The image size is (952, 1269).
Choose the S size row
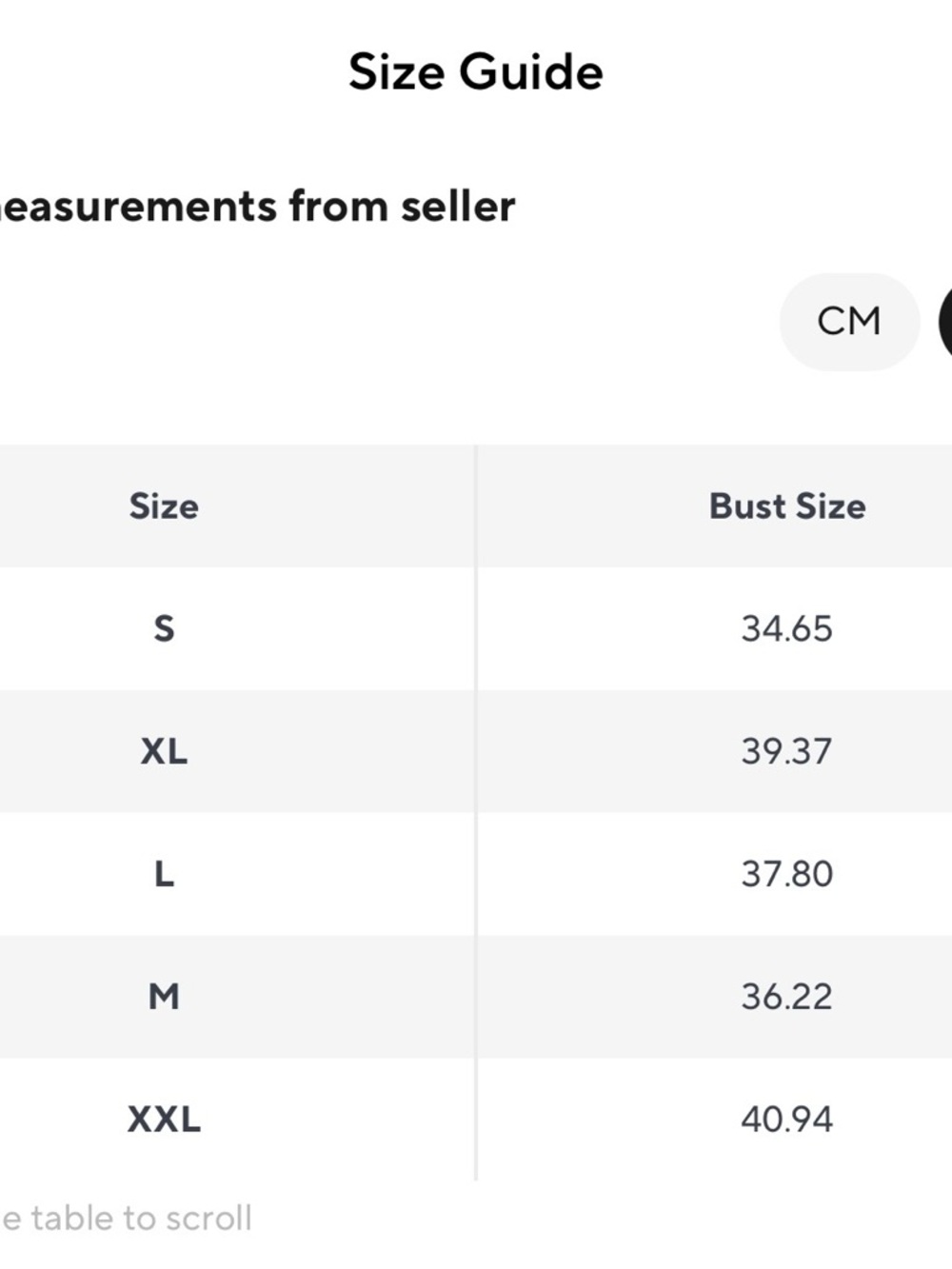pyautogui.click(x=476, y=628)
